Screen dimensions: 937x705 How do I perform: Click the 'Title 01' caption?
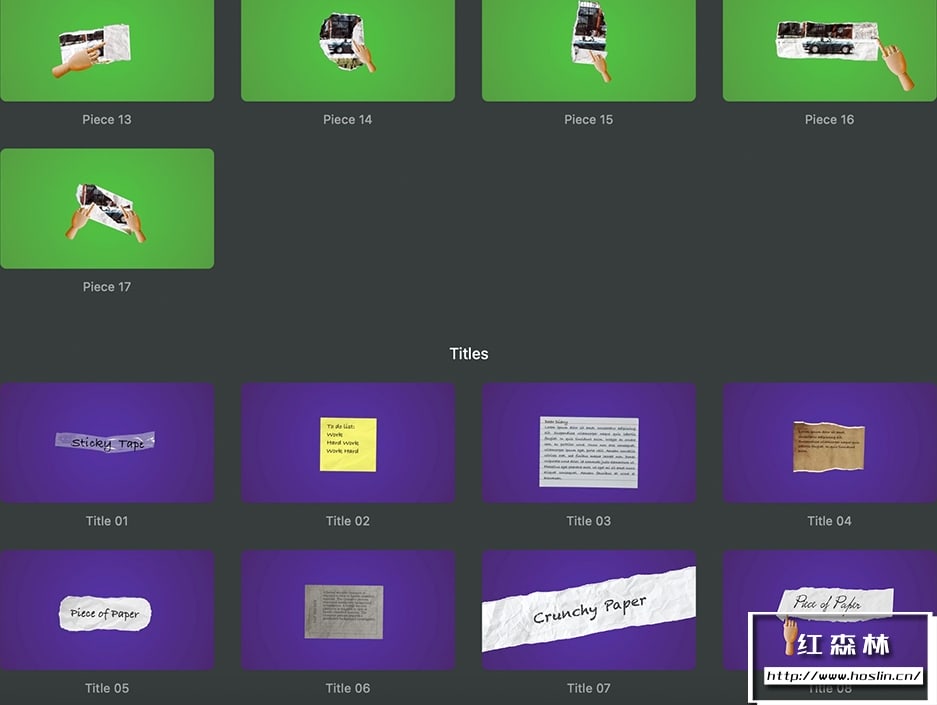107,521
